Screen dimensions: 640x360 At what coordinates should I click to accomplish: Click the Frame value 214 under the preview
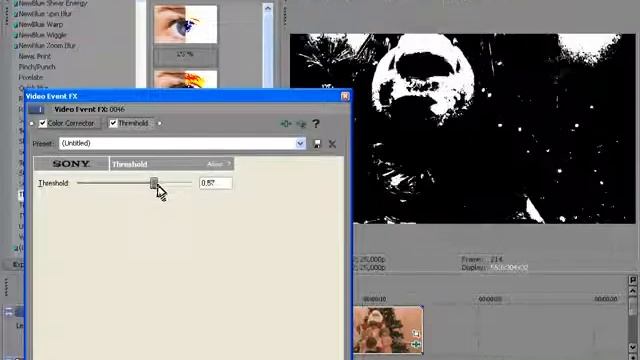[497, 259]
